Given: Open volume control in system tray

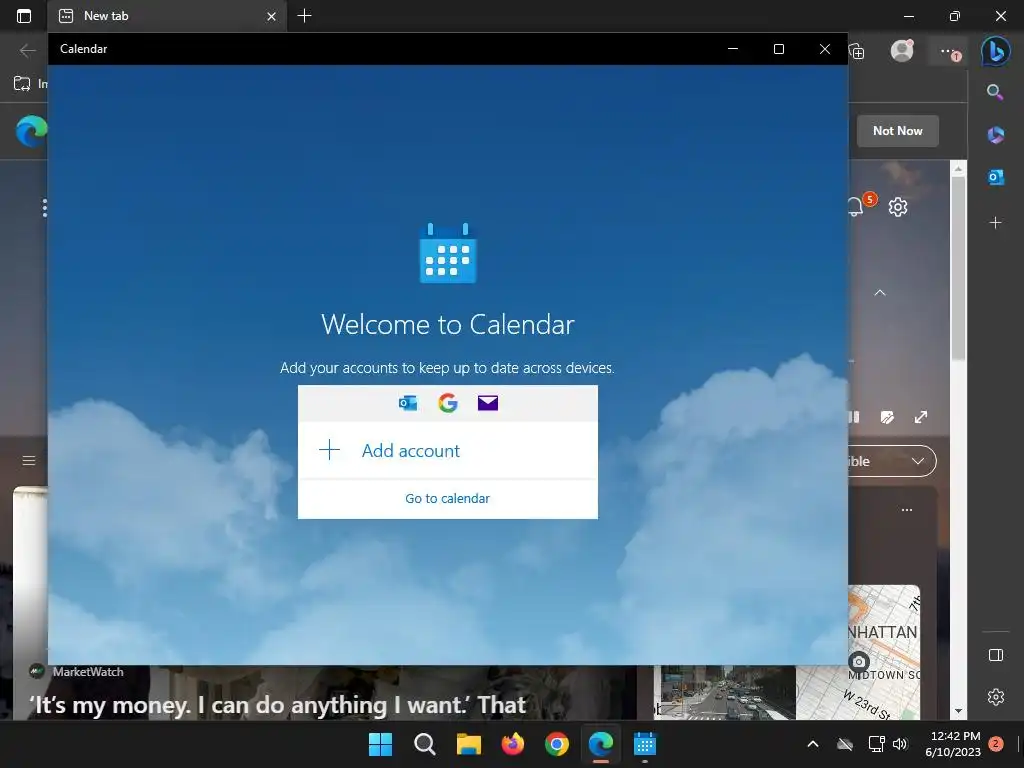Looking at the screenshot, I should [900, 744].
